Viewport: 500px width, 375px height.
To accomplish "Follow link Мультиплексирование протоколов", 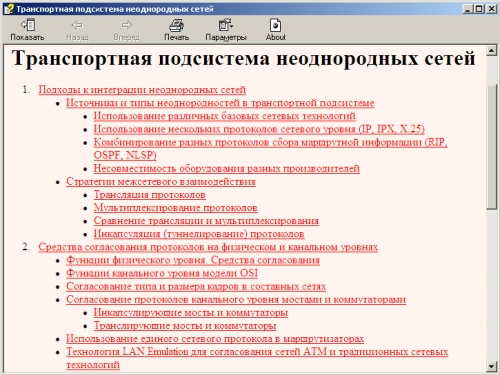I will [x=175, y=208].
